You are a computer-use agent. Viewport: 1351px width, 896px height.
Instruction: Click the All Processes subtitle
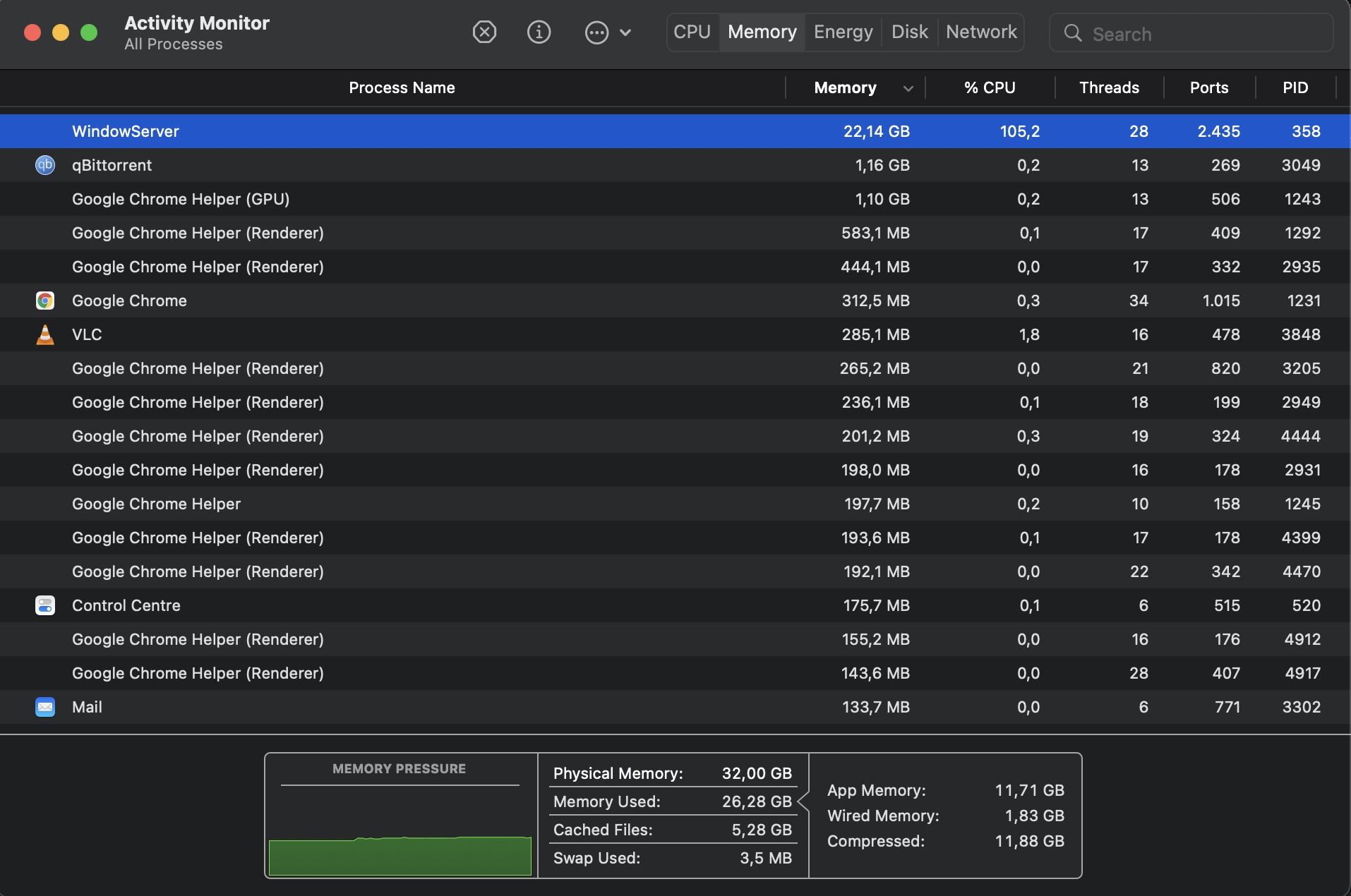tap(174, 44)
